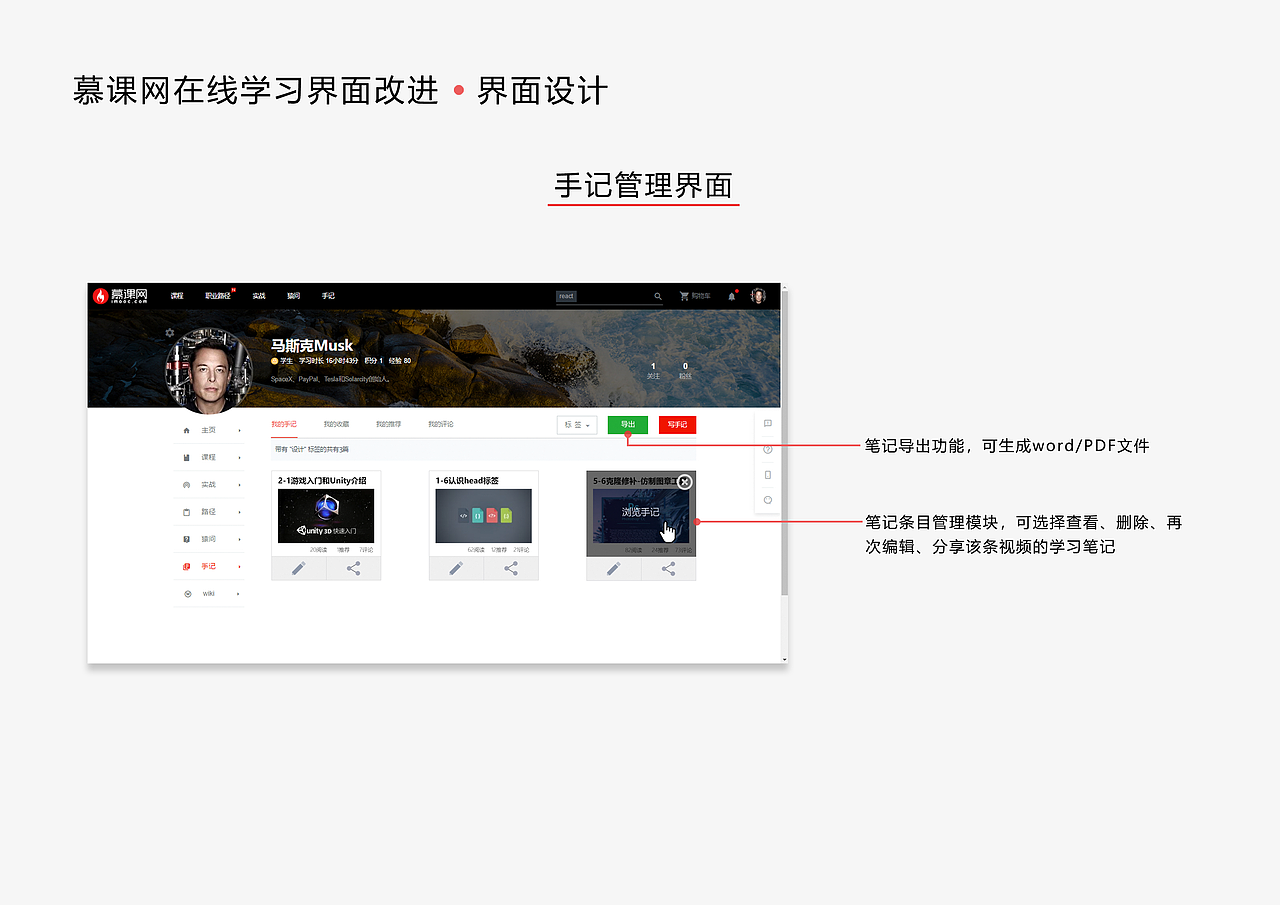Share the 1-6认识head标签 note
1280x905 pixels.
pos(511,568)
